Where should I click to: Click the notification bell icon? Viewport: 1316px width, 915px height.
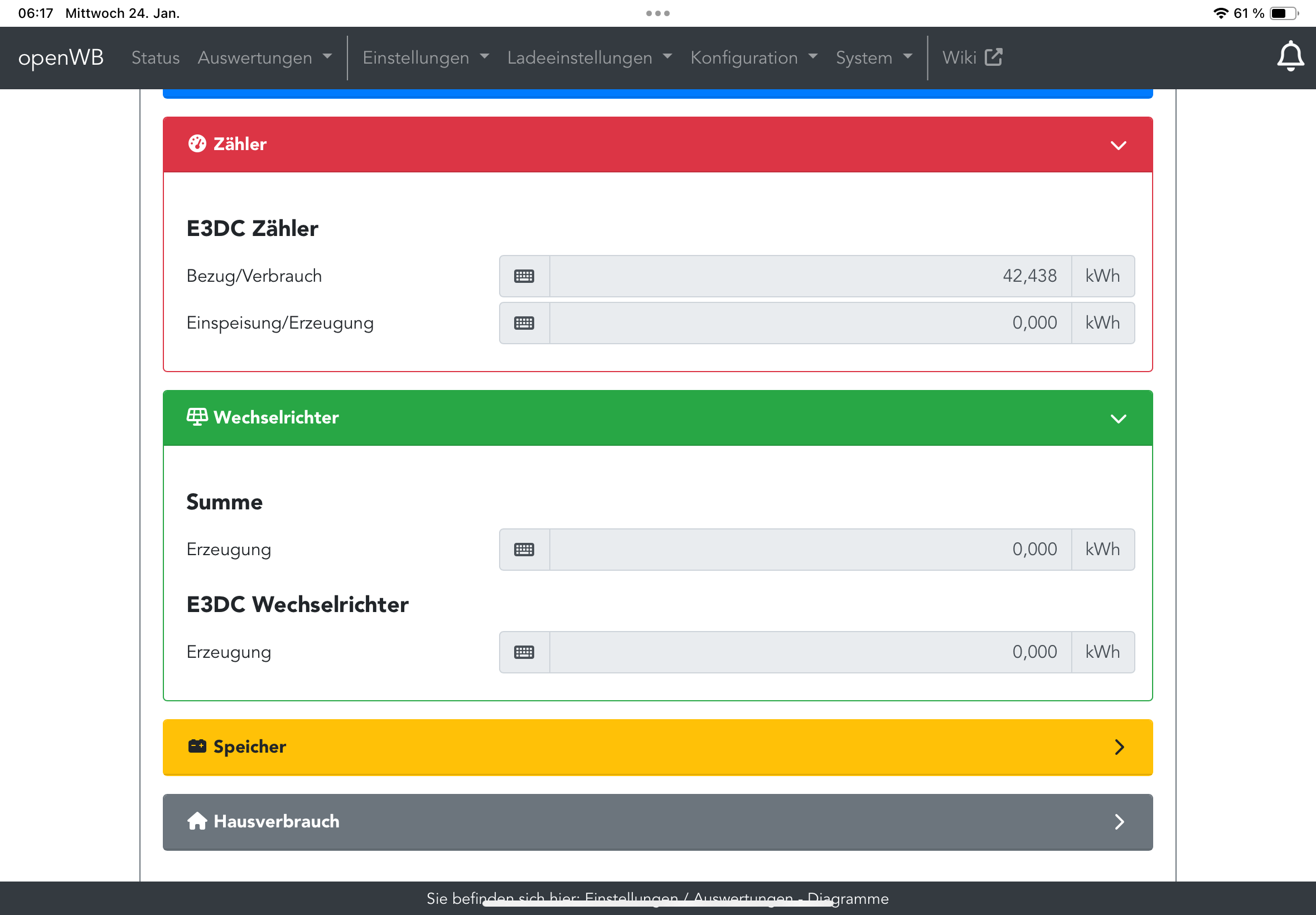coord(1290,56)
